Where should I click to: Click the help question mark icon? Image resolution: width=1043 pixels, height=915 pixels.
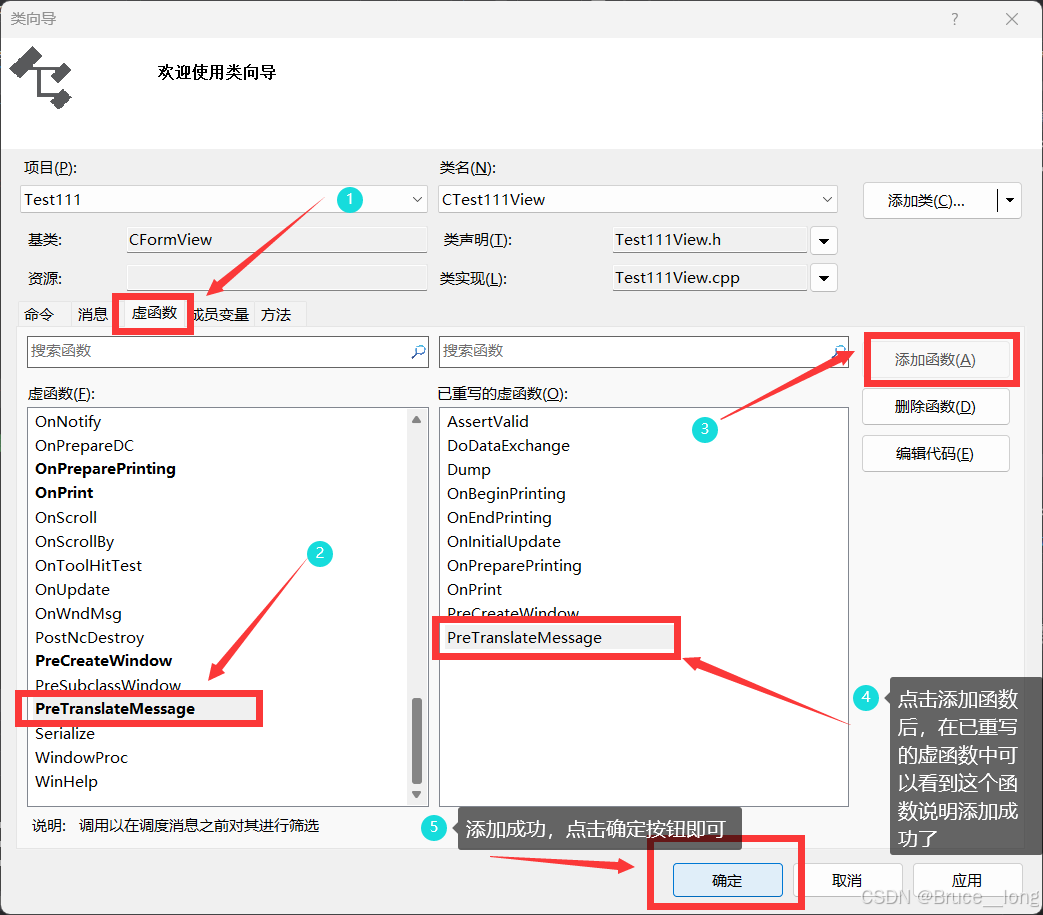[954, 19]
